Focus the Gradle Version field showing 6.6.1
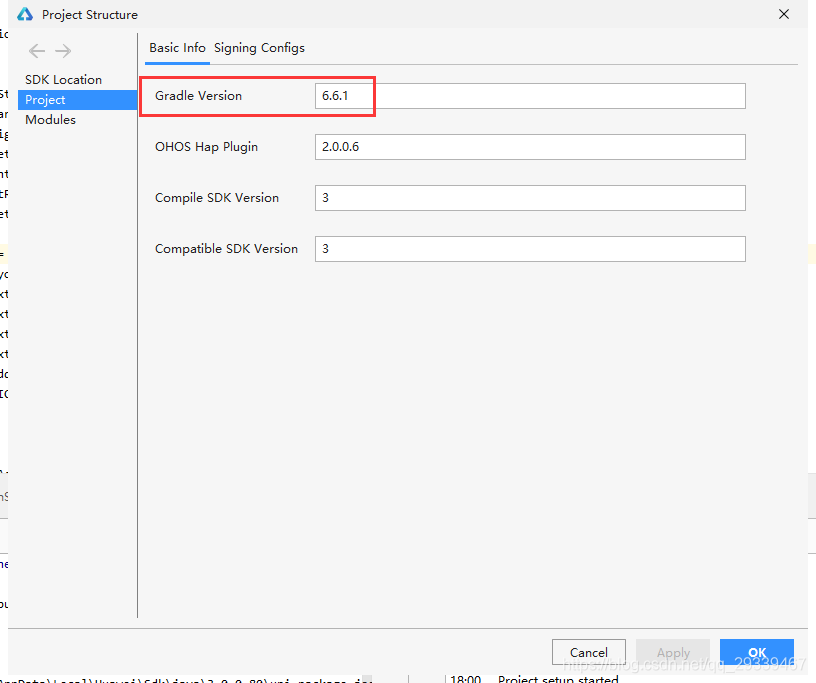The image size is (816, 683). pyautogui.click(x=530, y=96)
